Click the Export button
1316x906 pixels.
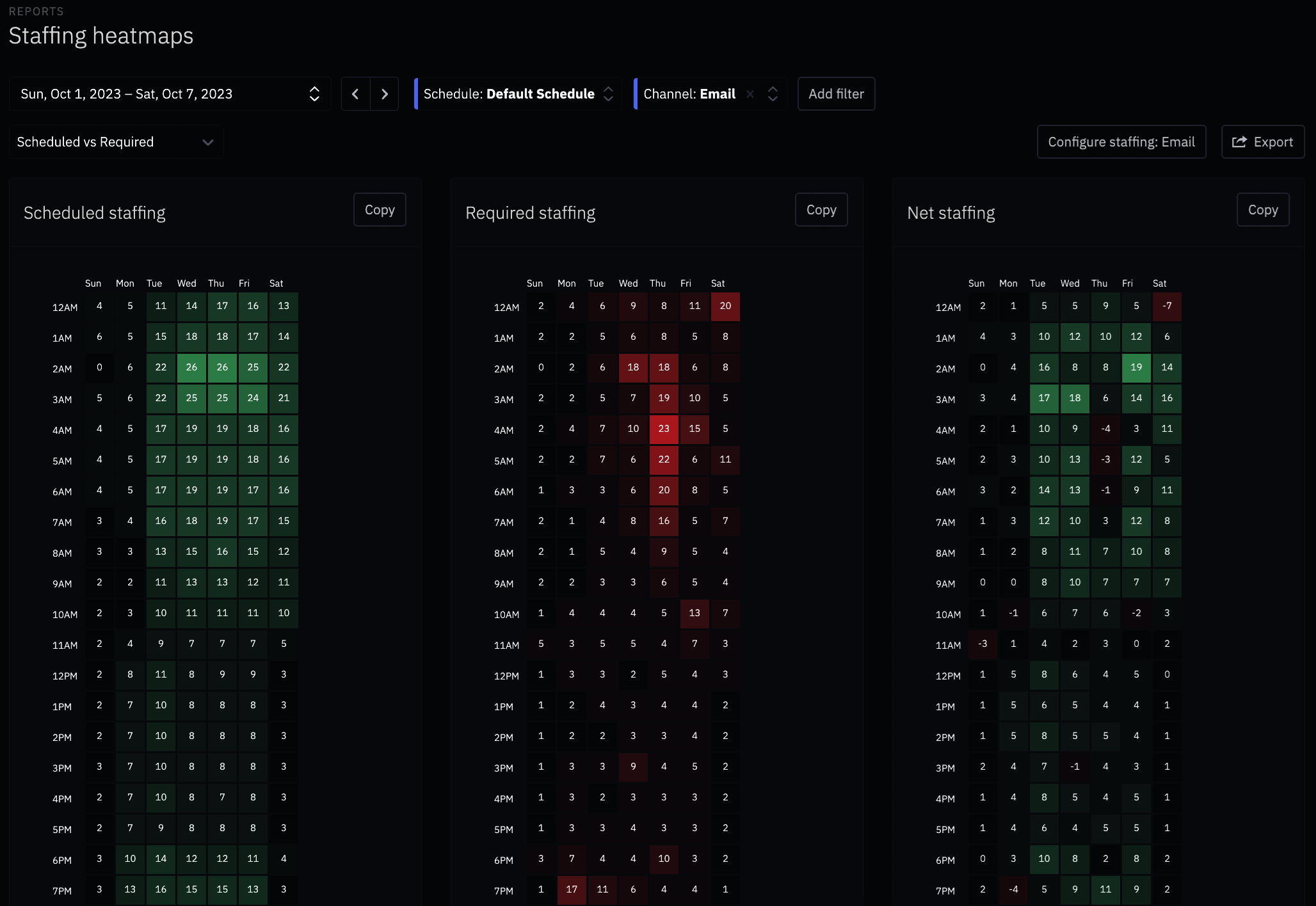[1262, 142]
